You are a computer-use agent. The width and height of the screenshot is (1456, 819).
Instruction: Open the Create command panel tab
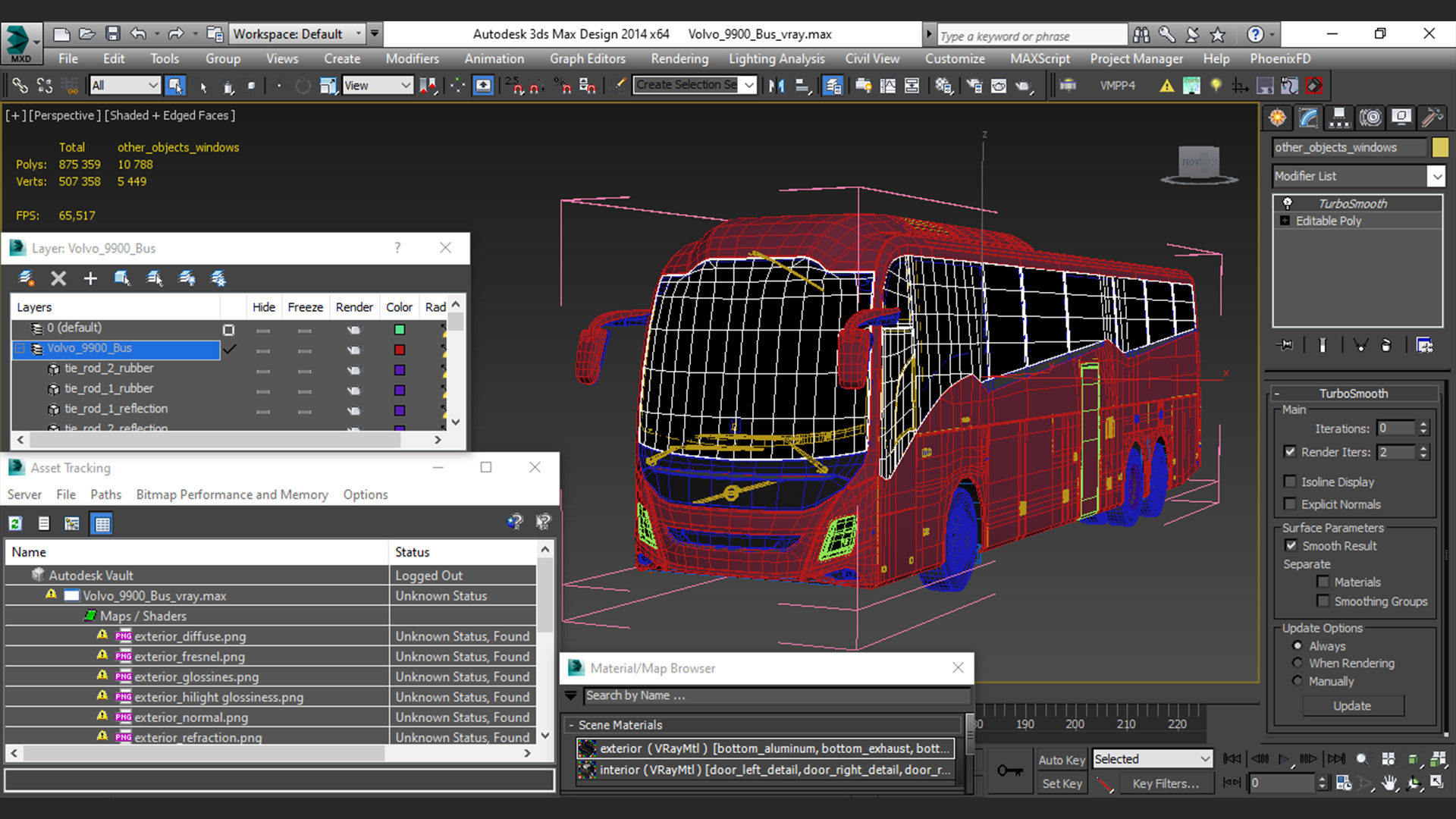tap(1278, 118)
